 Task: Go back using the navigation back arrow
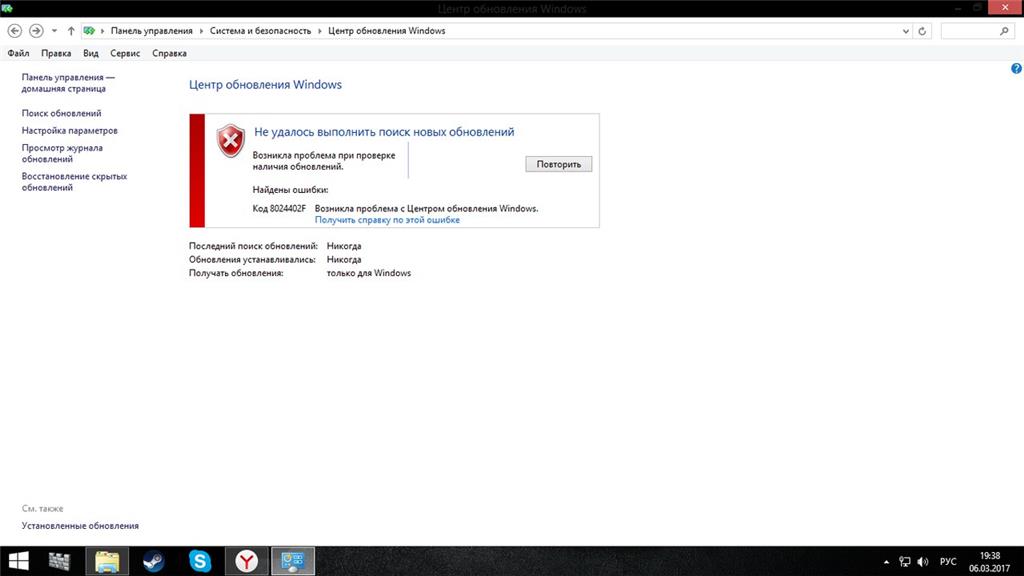point(14,31)
